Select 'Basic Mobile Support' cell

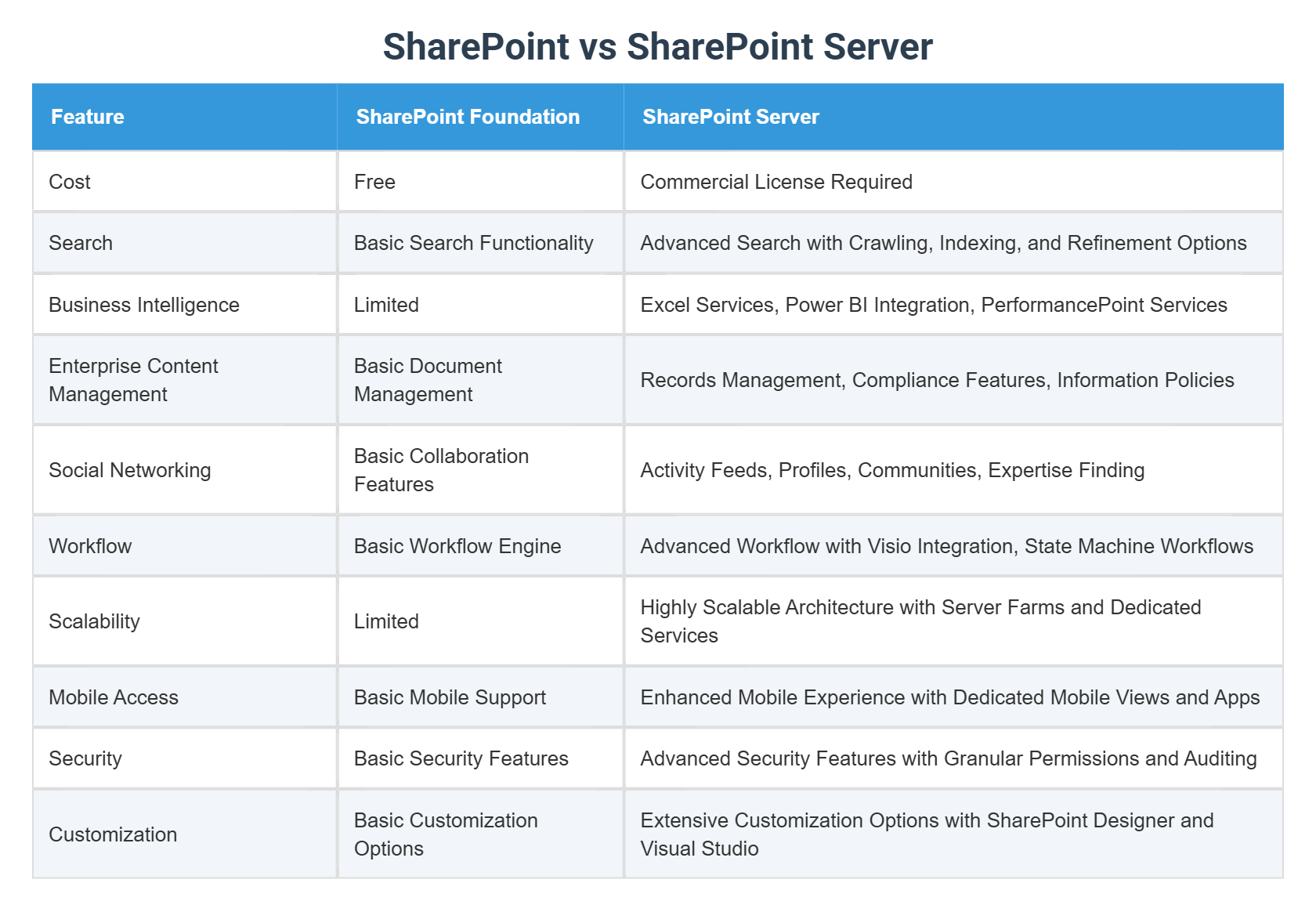coord(481,697)
